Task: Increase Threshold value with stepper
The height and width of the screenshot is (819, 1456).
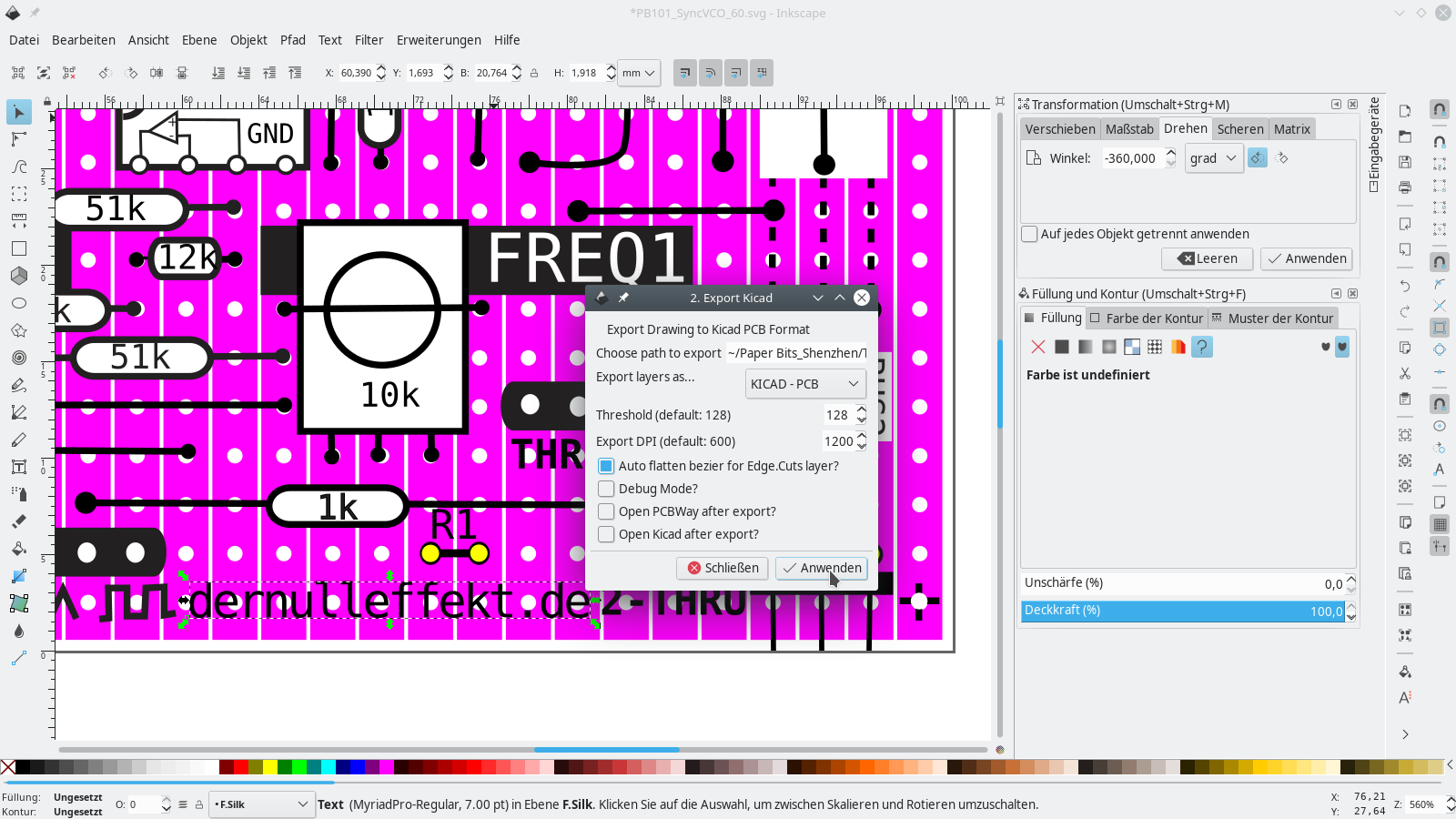Action: (862, 409)
